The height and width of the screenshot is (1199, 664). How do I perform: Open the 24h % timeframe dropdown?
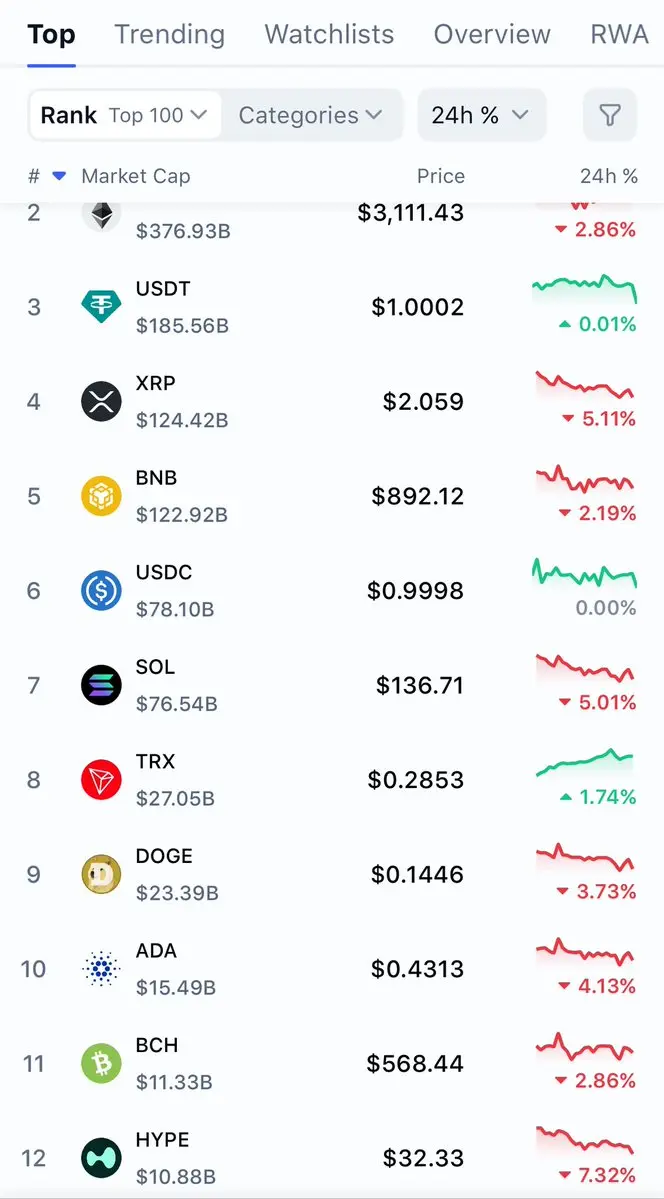[x=480, y=116]
